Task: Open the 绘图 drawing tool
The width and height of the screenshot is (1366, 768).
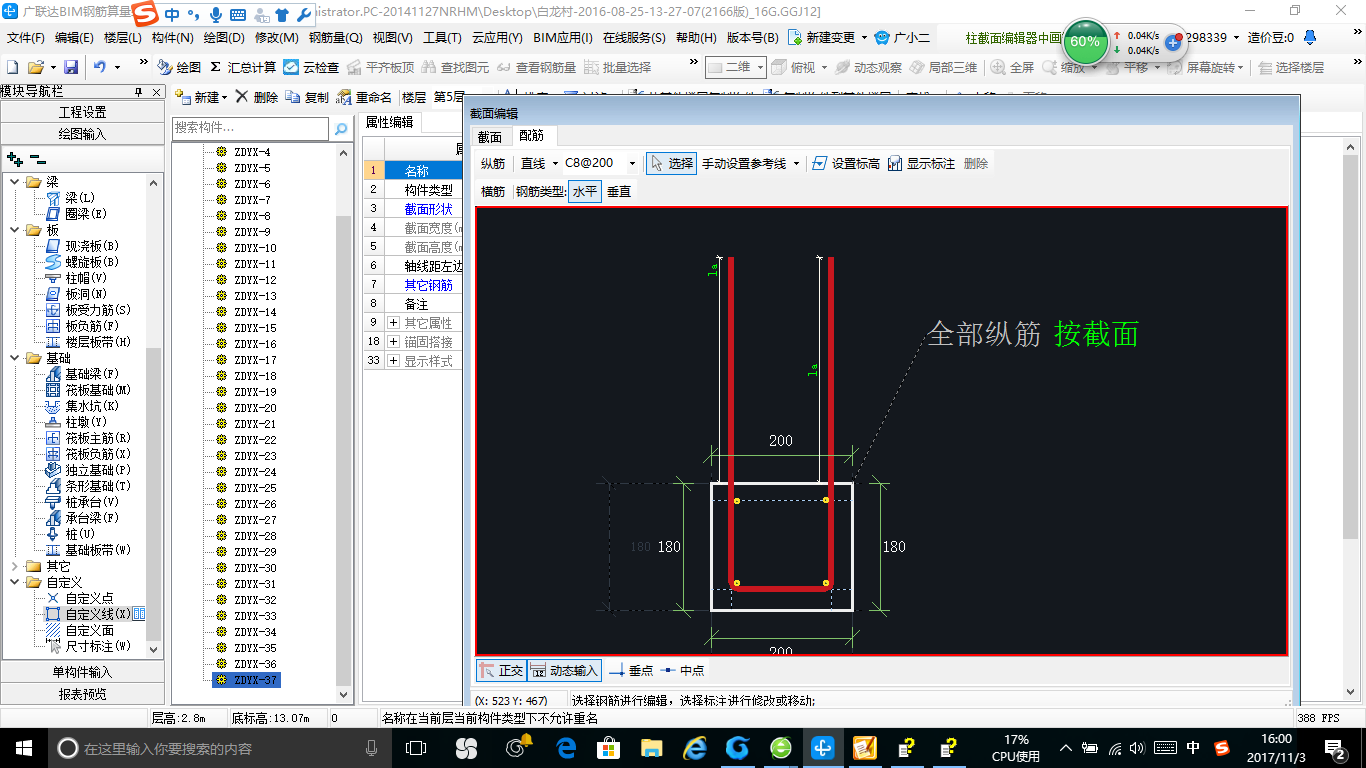Action: [180, 67]
